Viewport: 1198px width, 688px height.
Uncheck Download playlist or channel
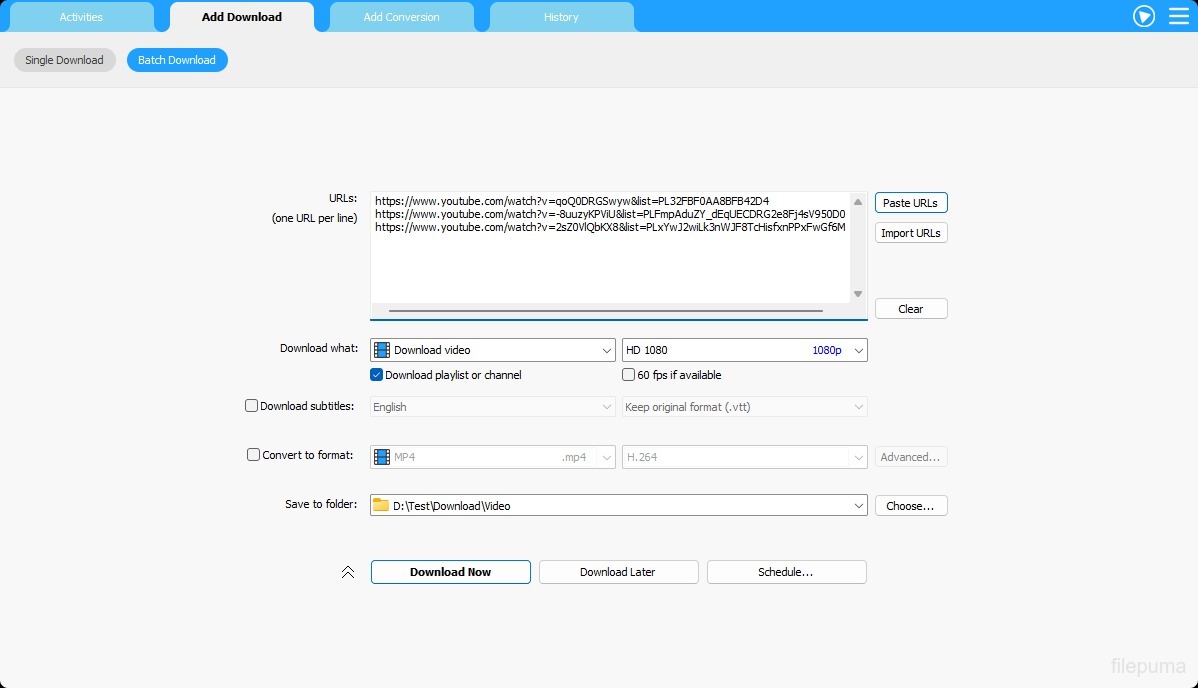(377, 375)
